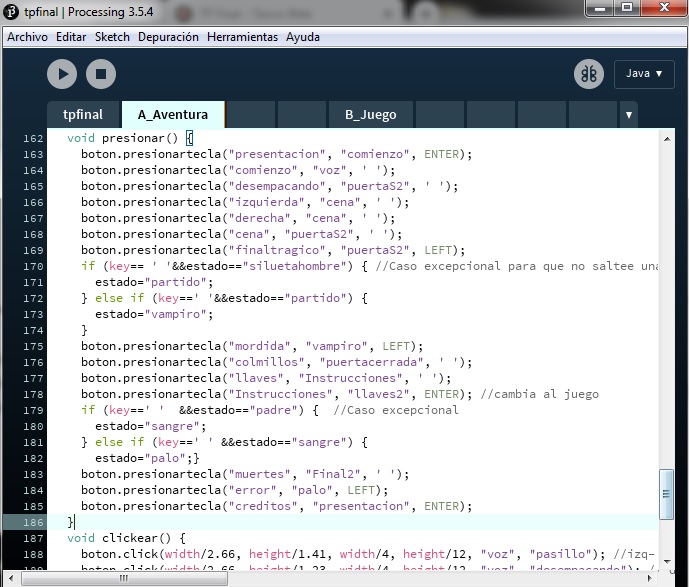Open the Java mode dropdown
This screenshot has height=587, width=689.
point(644,73)
